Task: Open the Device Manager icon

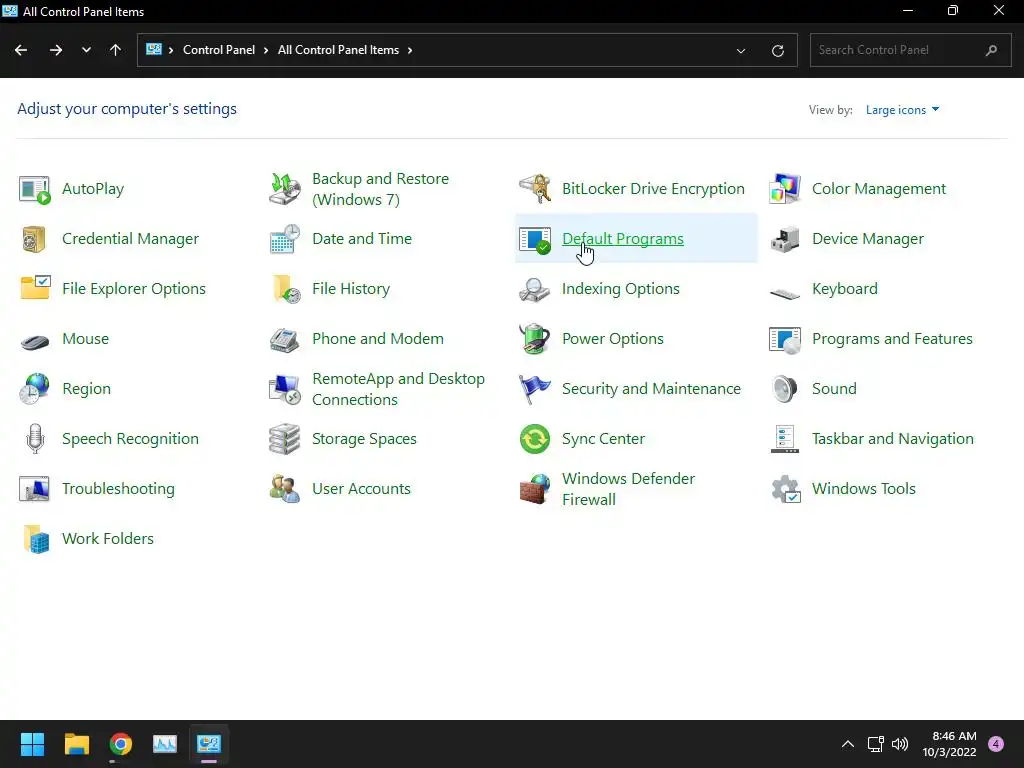Action: (x=785, y=239)
